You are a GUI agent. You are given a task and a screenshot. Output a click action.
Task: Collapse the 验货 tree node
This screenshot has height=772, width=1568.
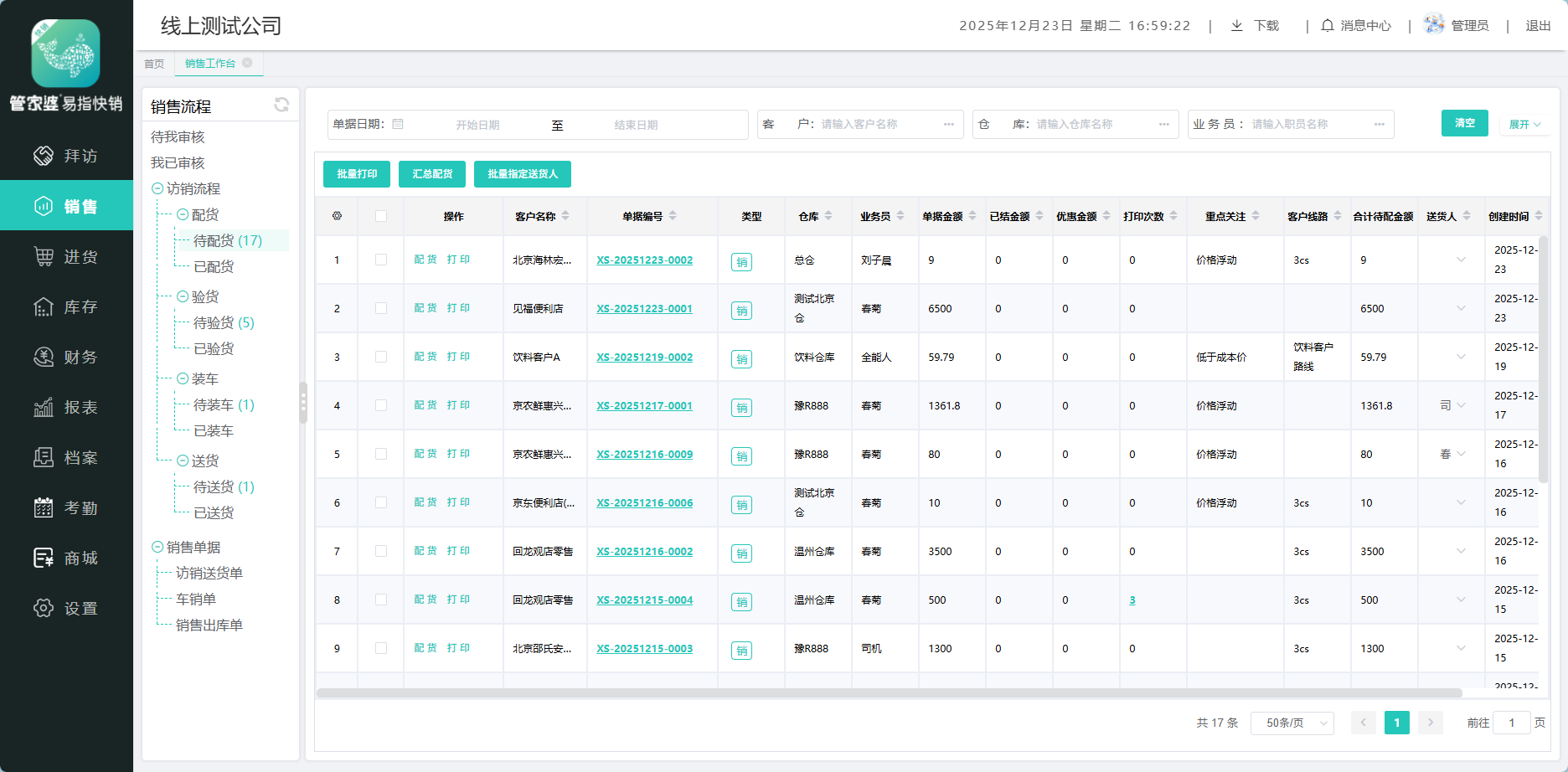pos(183,296)
